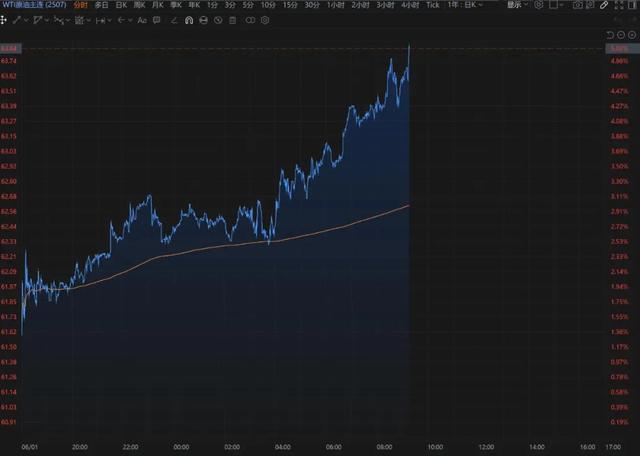This screenshot has width=640, height=456.
Task: Toggle the eraser pencil tool
Action: point(174,20)
